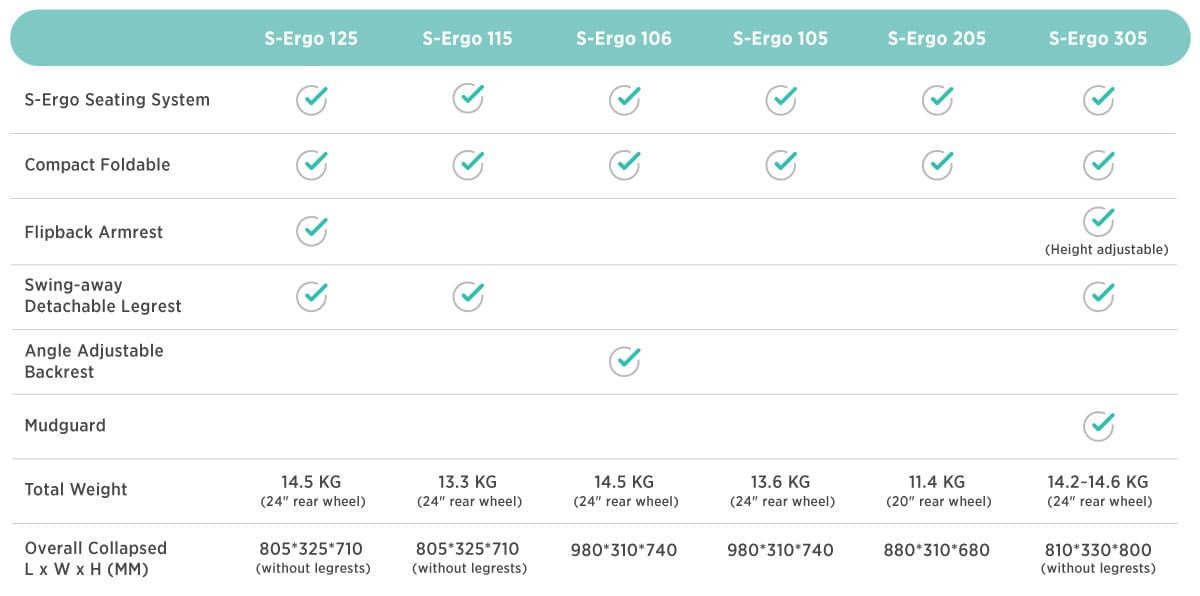
Task: Click the S-Ergo 205 Compact Foldable checkmark
Action: [938, 164]
